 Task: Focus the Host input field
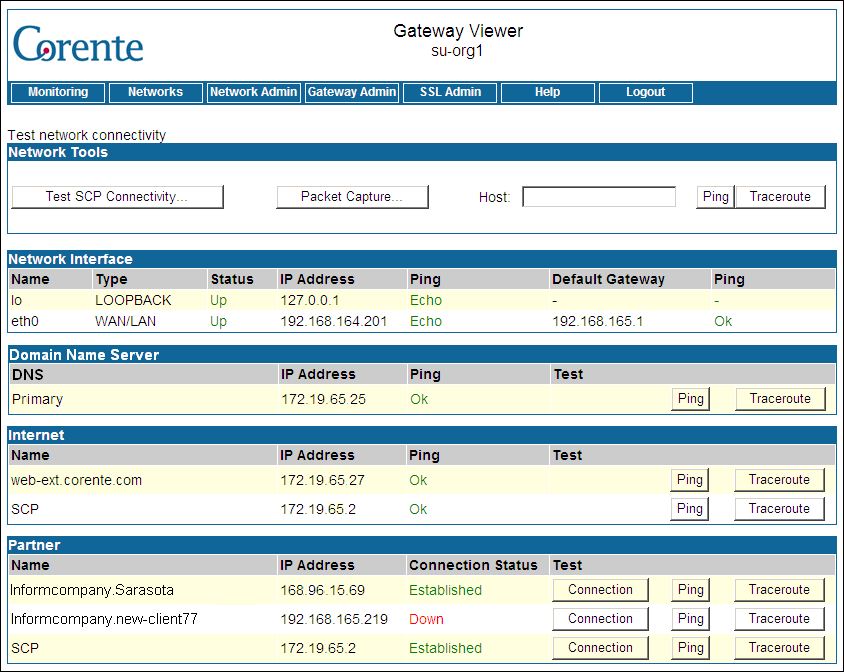599,197
